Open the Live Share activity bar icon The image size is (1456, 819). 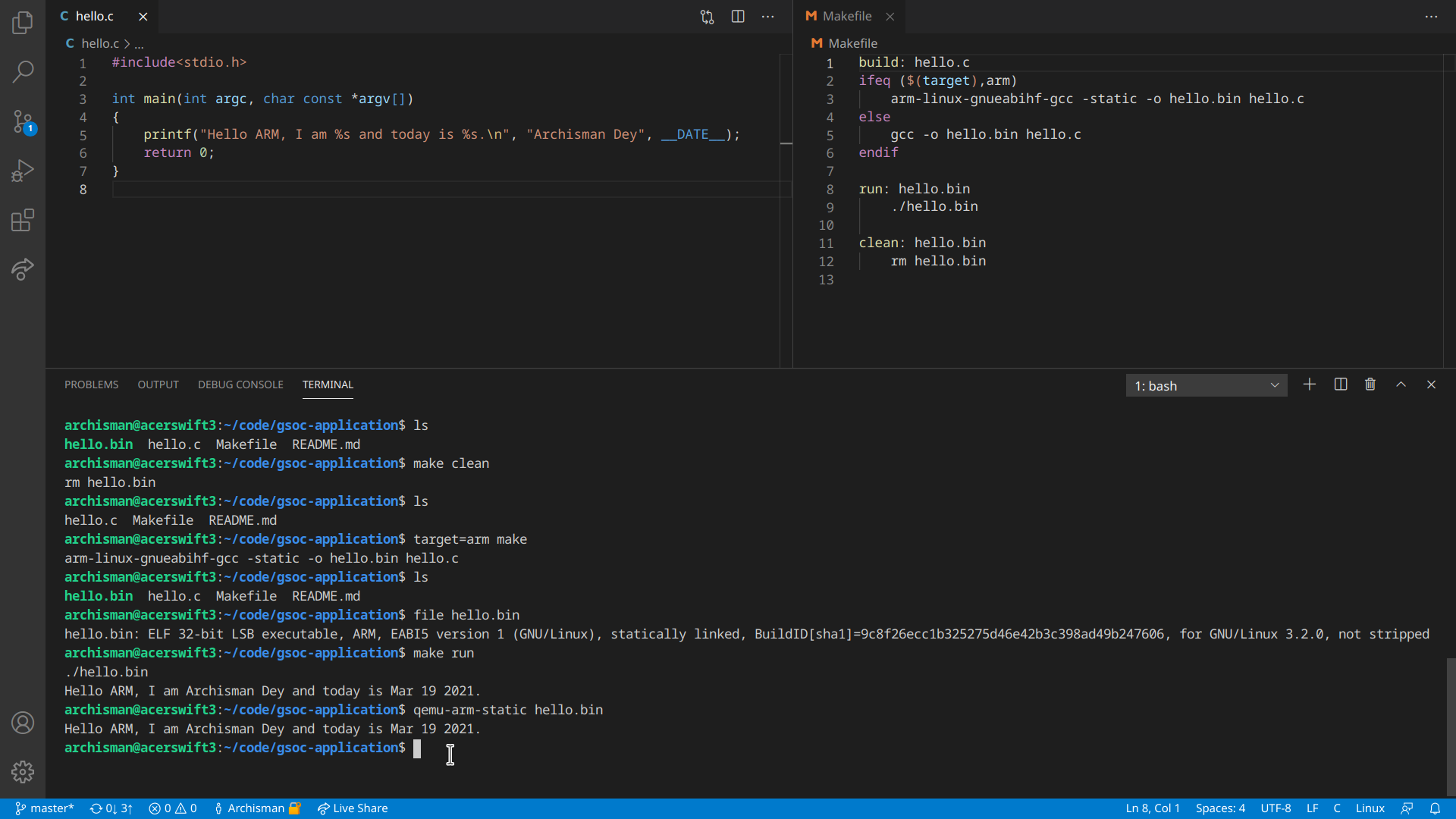23,269
